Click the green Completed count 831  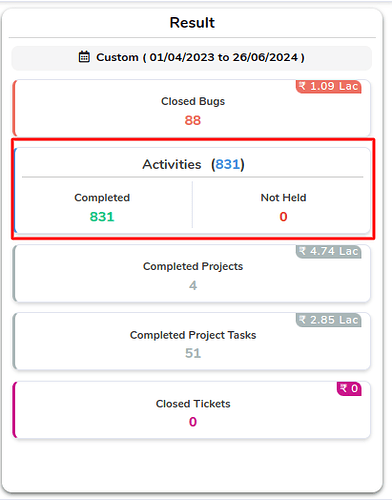coord(102,217)
